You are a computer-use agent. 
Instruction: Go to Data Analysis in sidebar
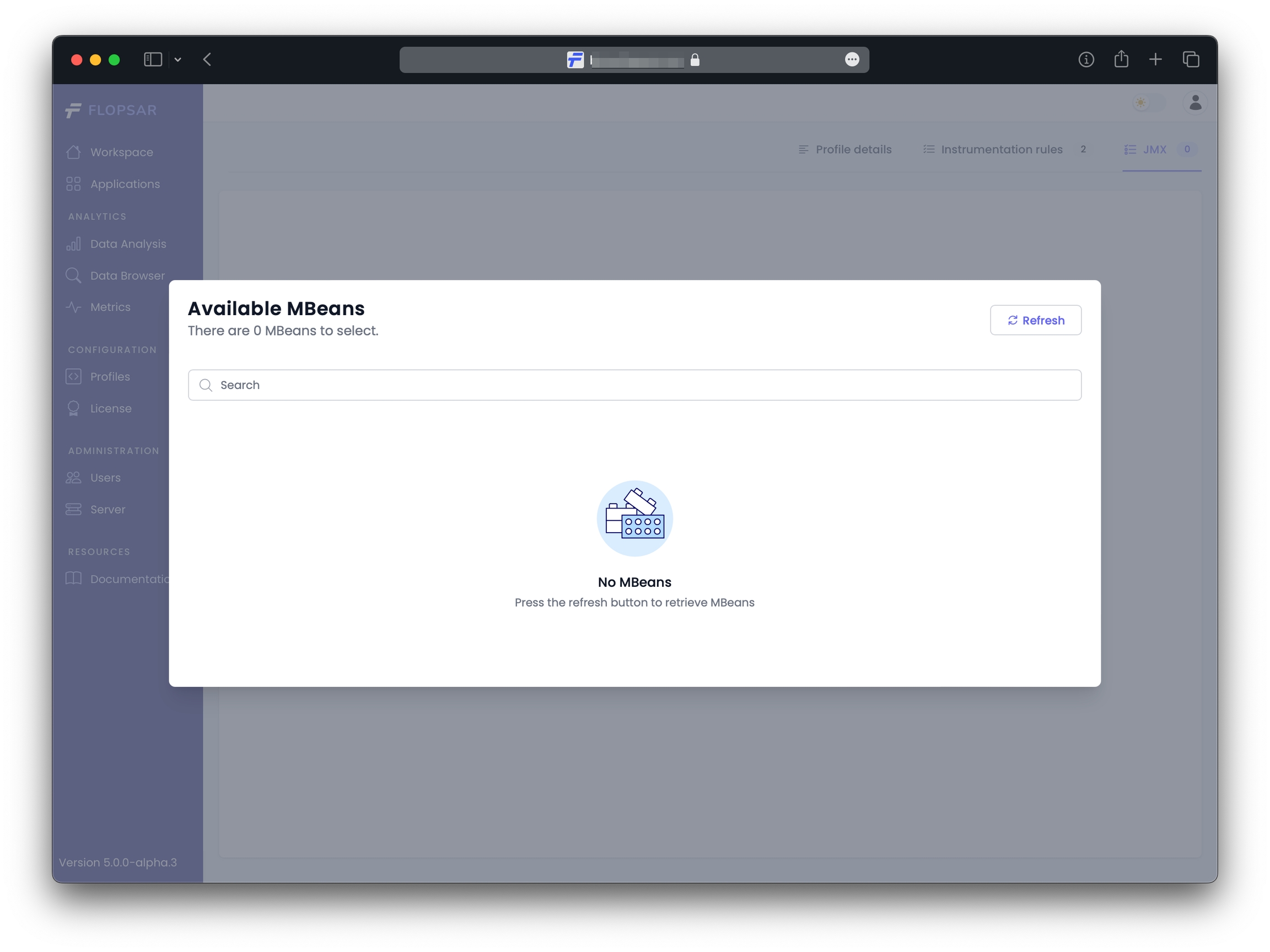[127, 244]
